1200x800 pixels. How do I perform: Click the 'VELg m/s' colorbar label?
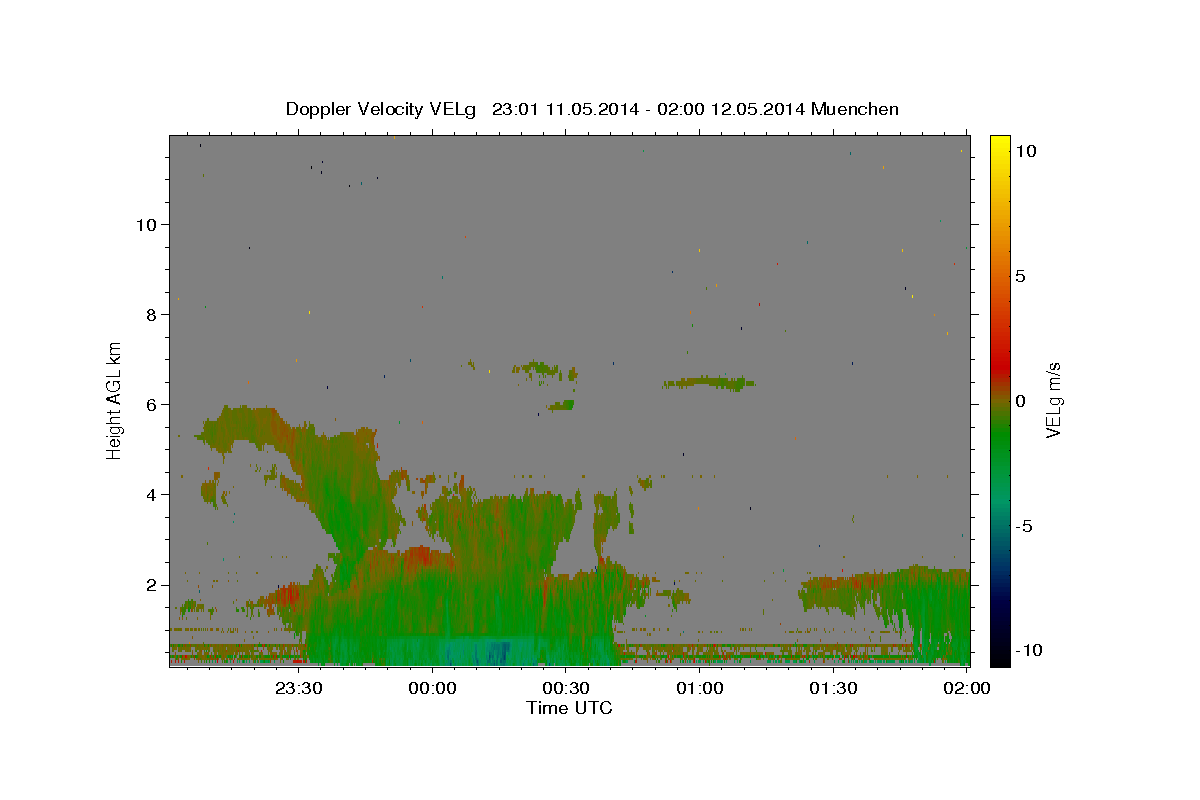click(1053, 401)
